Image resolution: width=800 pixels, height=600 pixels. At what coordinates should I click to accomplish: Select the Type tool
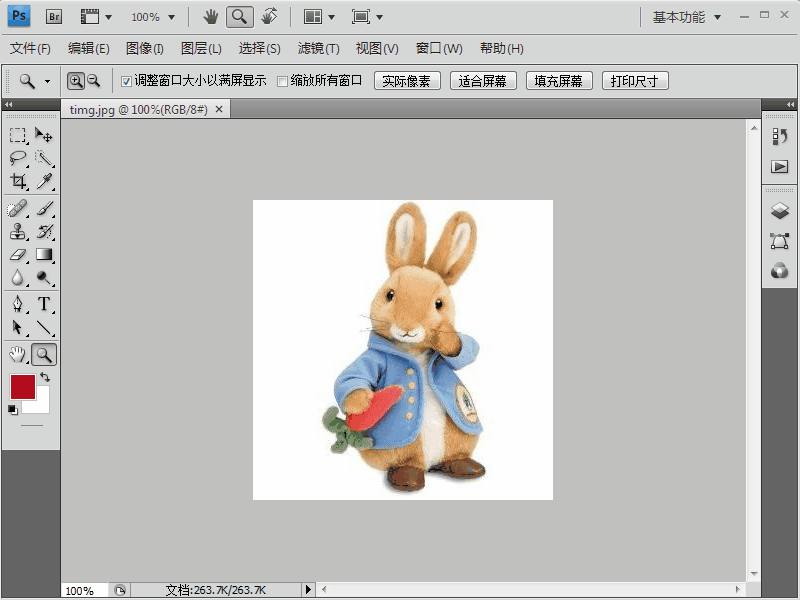point(44,304)
